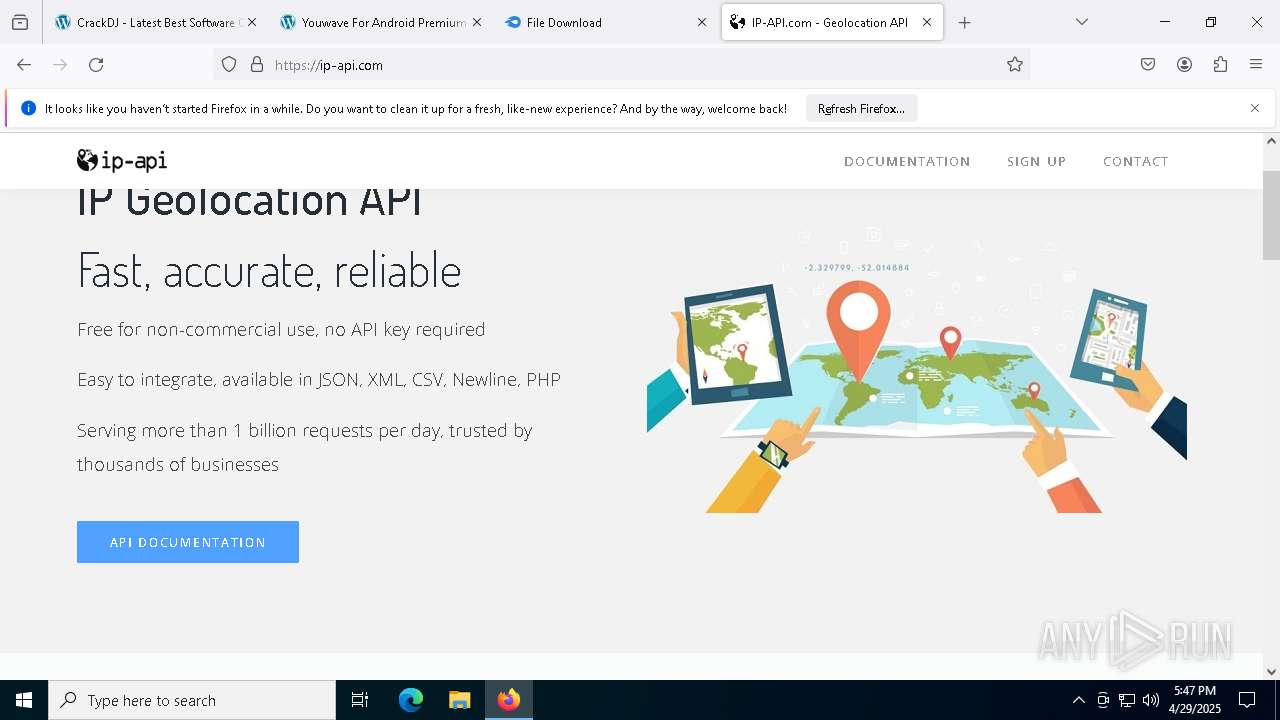Image resolution: width=1280 pixels, height=720 pixels.
Task: Click the Firefox taskbar icon
Action: (509, 700)
